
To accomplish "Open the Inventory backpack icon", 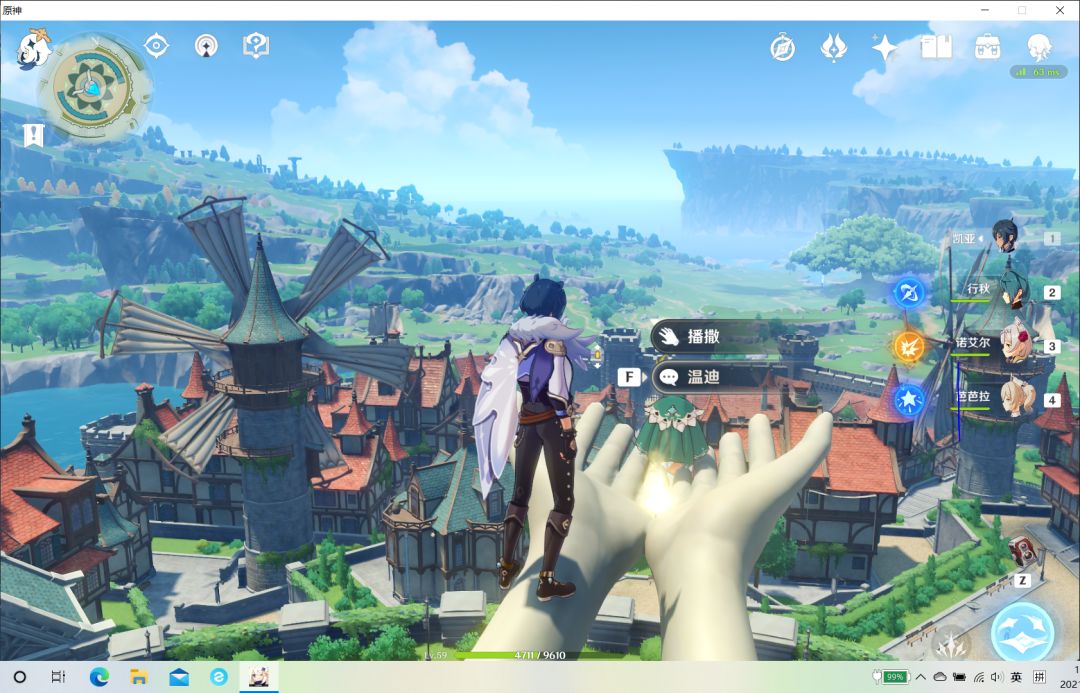I will tap(988, 48).
